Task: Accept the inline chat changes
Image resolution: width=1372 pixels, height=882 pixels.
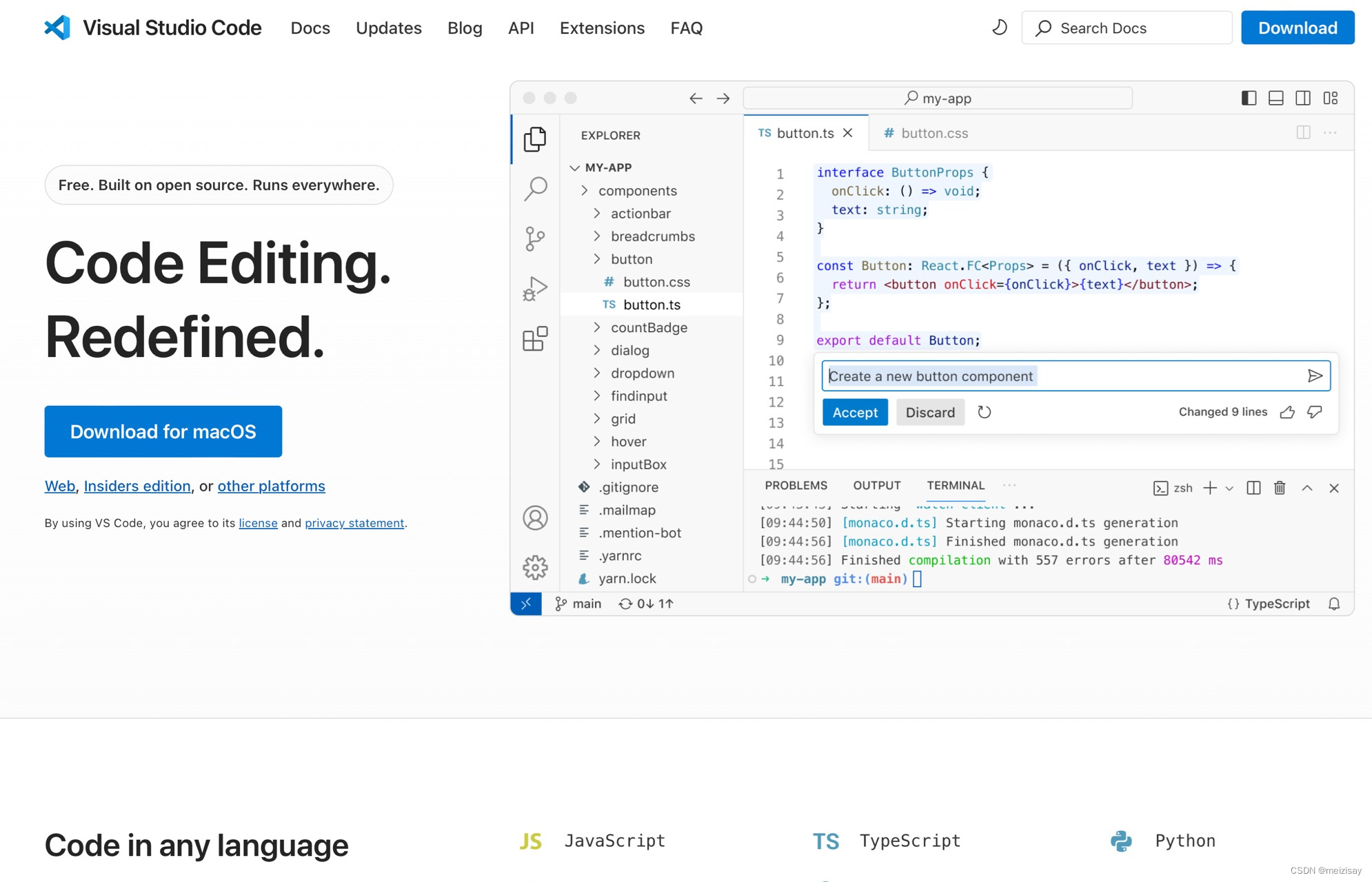Action: (x=855, y=412)
